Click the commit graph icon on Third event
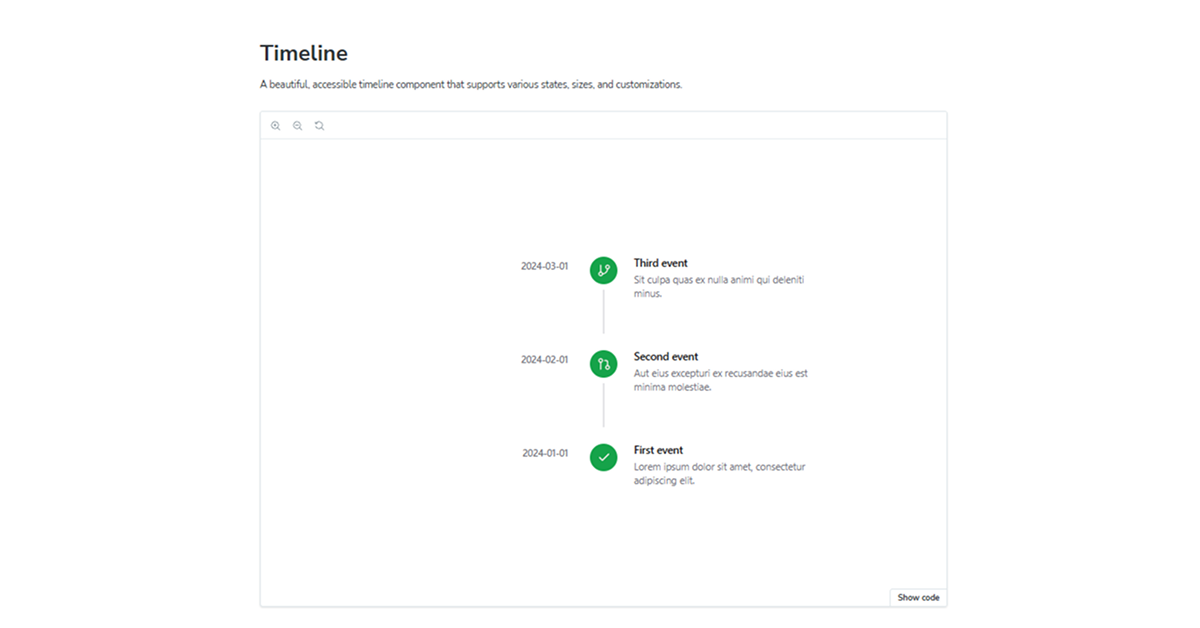Image resolution: width=1200 pixels, height=628 pixels. point(603,270)
